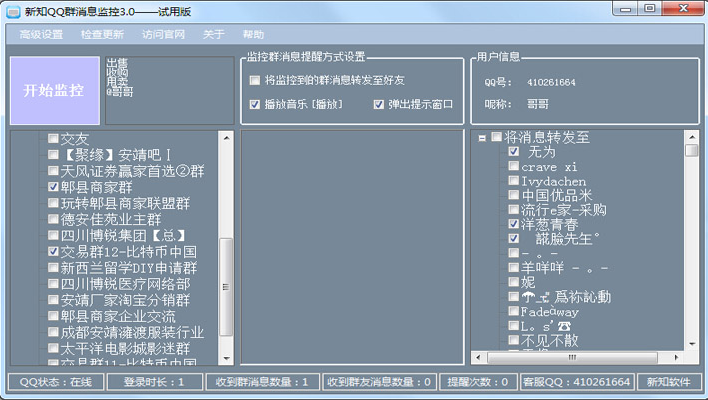
Task: Uncheck 交易群12-比特币中国 group checkbox
Action: coord(53,252)
